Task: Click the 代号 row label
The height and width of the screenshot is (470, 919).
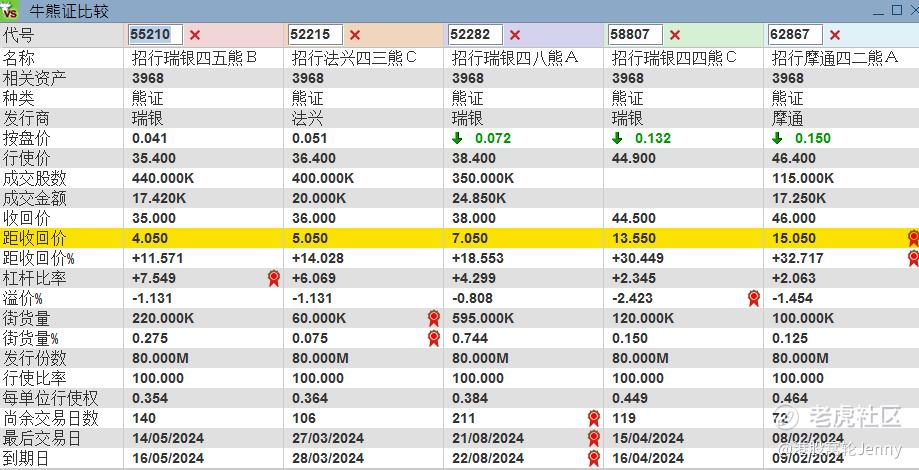Action: 18,35
